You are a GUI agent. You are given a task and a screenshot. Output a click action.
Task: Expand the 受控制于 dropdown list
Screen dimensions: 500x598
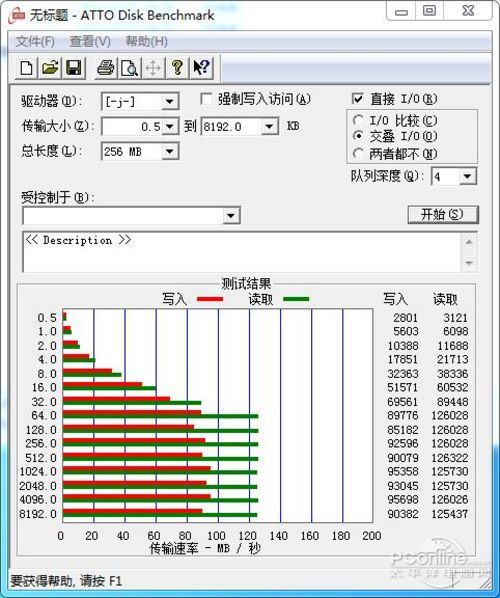click(x=231, y=216)
